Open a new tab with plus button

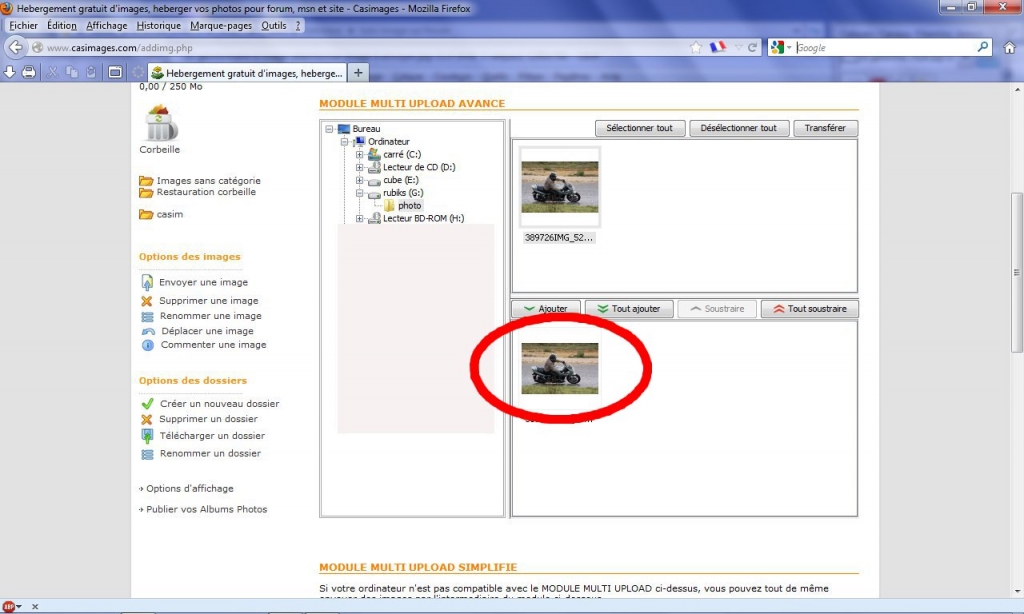[359, 72]
